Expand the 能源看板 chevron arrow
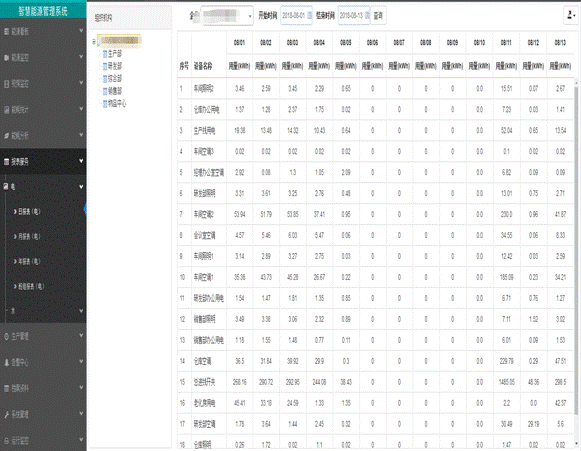The image size is (581, 451). click(81, 31)
